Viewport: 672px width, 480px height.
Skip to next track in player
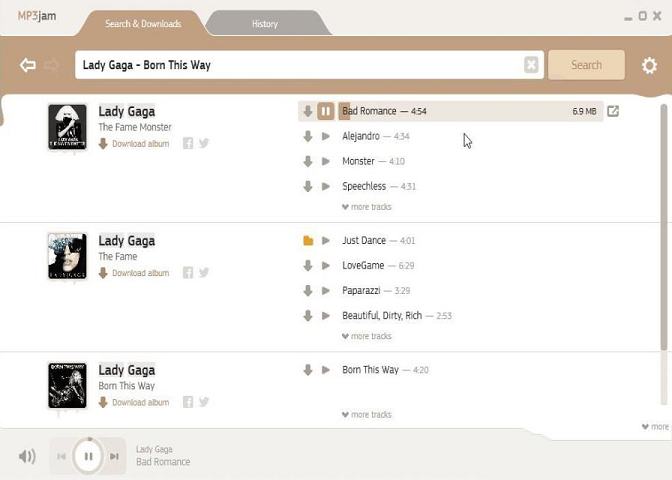pos(114,456)
